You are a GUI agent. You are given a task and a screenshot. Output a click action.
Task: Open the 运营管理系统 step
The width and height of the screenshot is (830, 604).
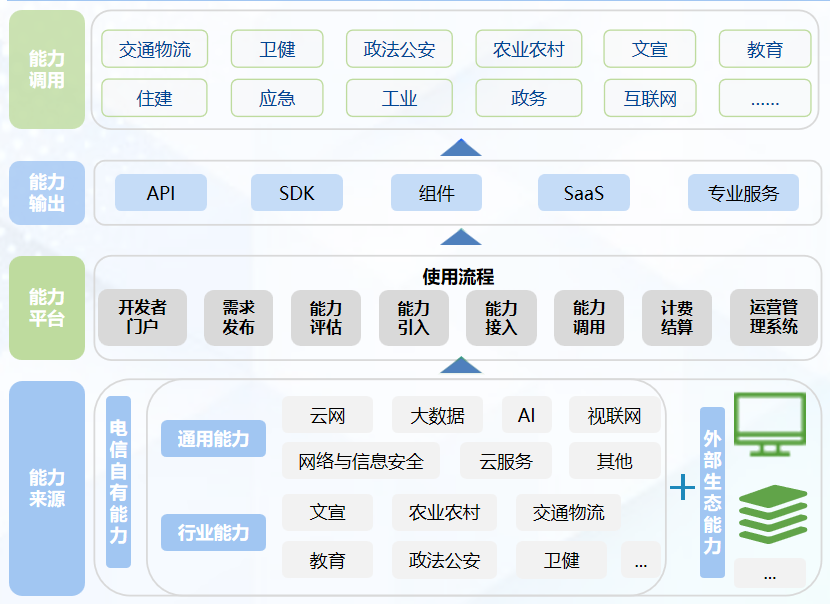click(773, 317)
